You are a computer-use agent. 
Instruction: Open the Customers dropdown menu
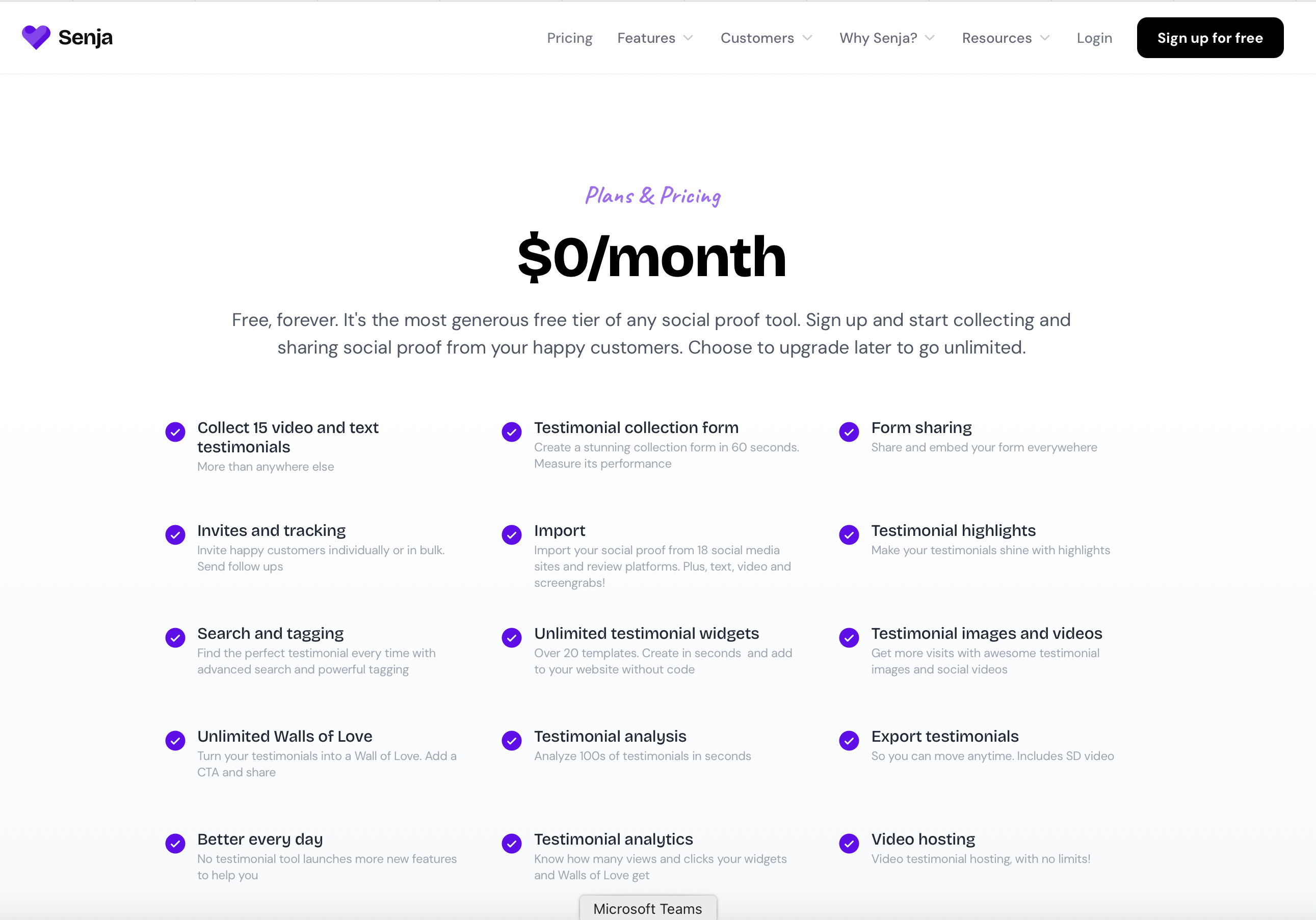click(x=767, y=38)
